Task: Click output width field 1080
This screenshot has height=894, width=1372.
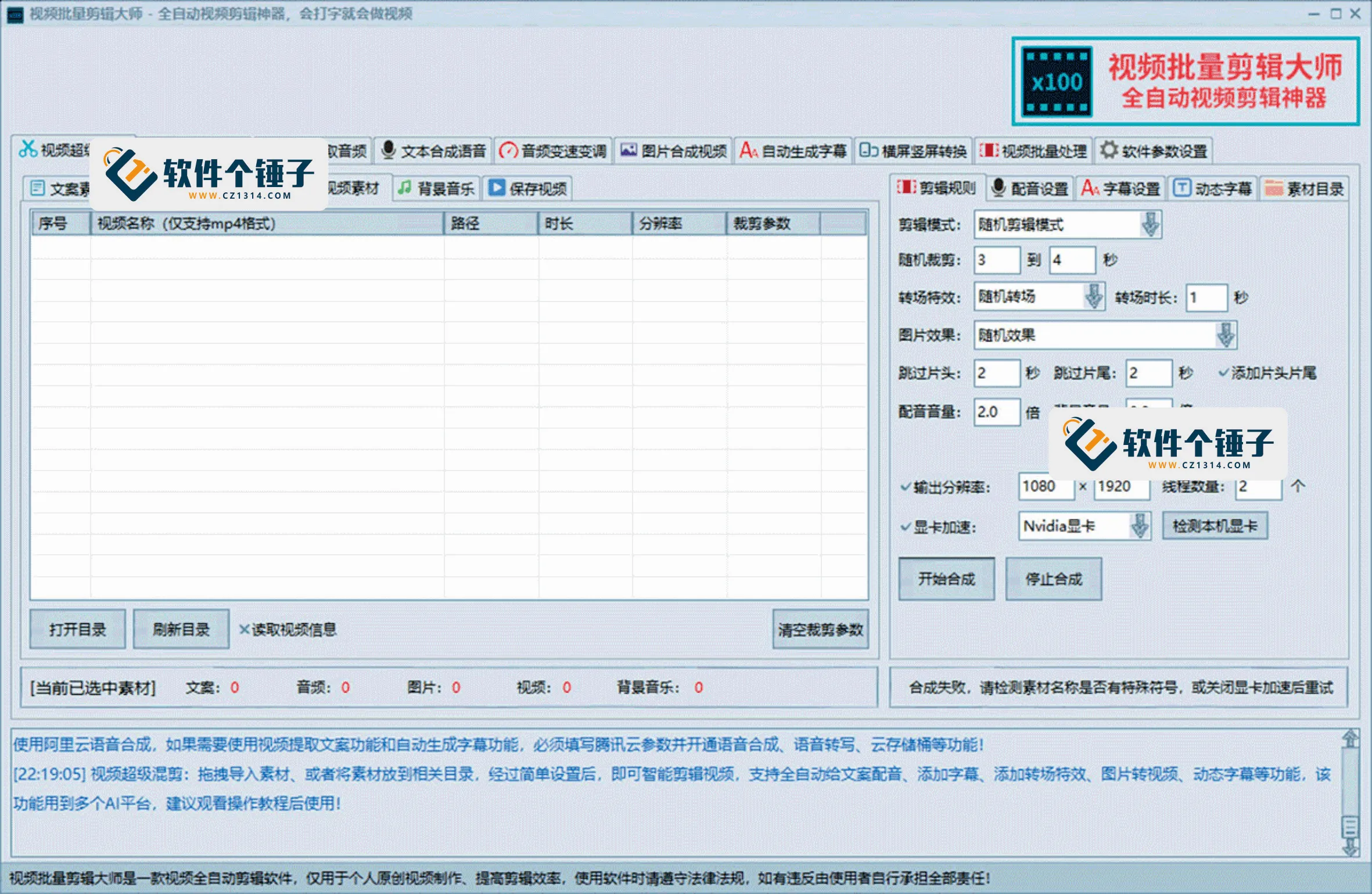Action: point(1046,486)
